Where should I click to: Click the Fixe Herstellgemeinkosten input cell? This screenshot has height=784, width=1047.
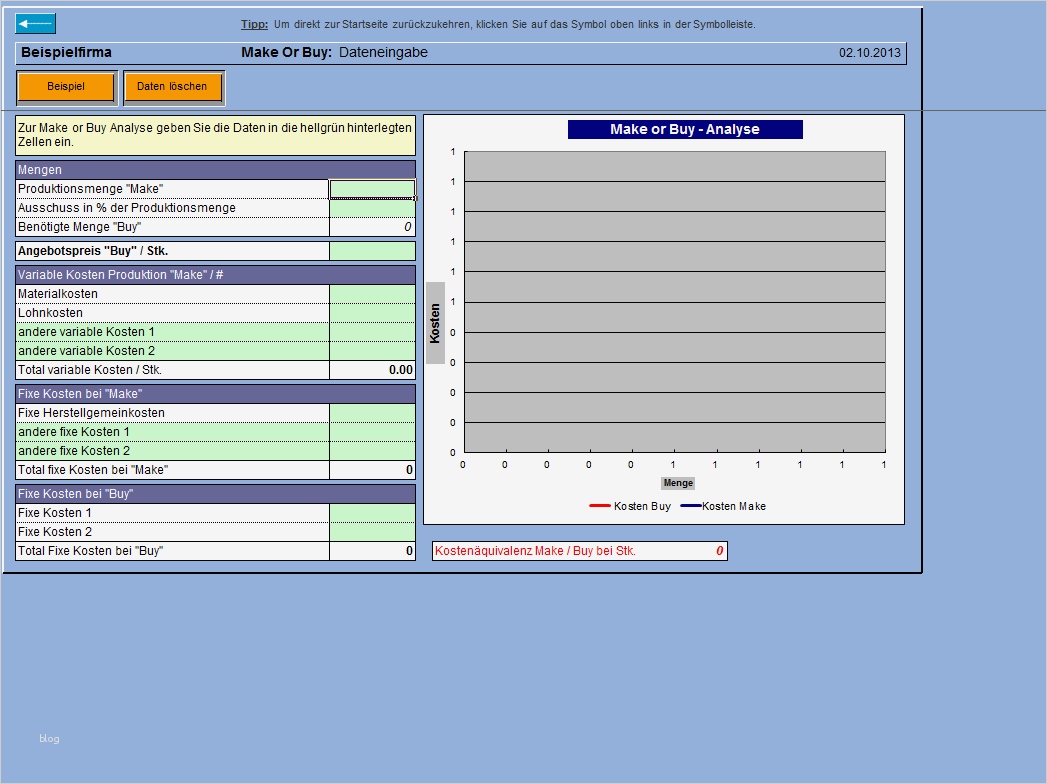tap(372, 412)
